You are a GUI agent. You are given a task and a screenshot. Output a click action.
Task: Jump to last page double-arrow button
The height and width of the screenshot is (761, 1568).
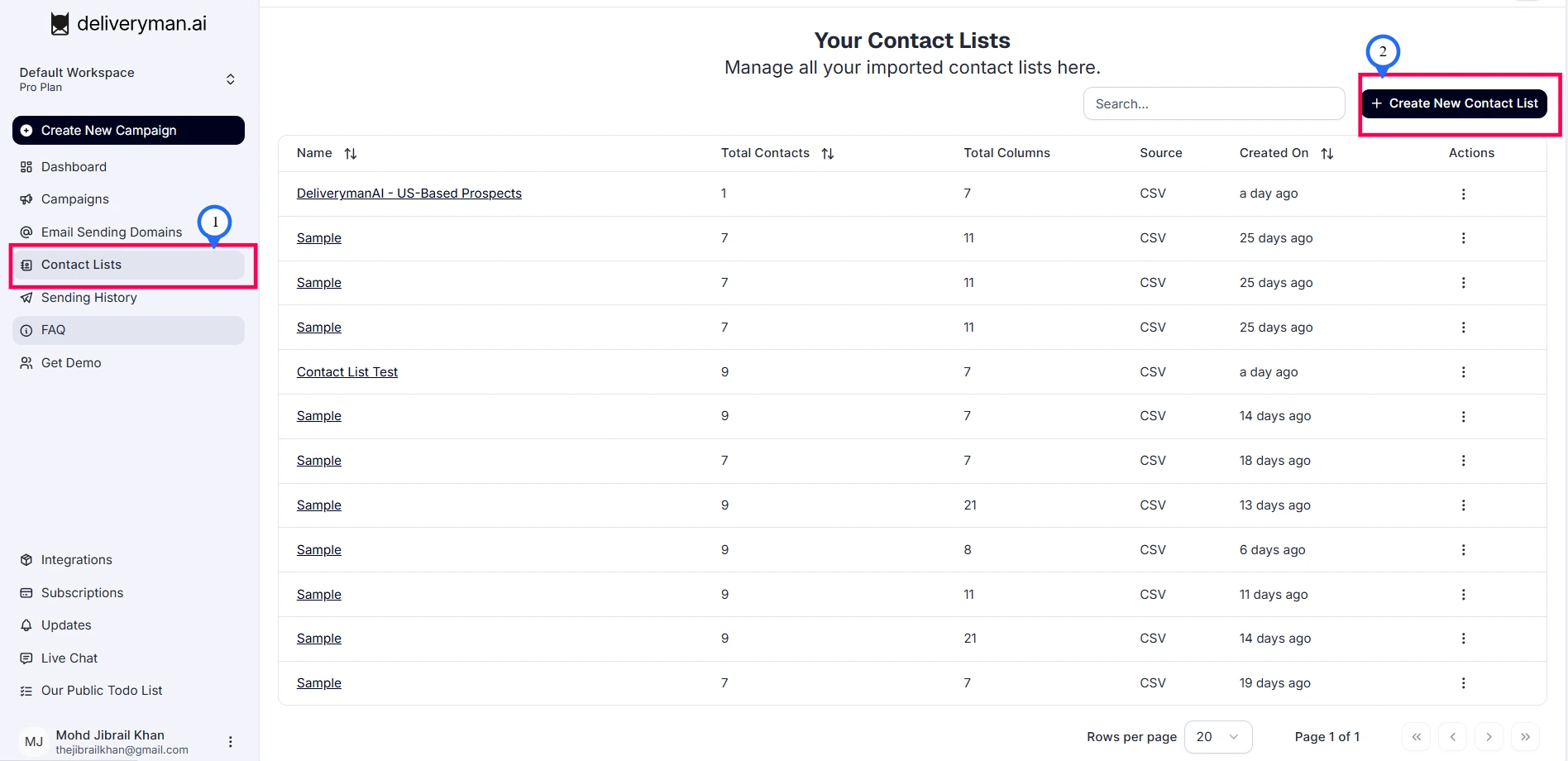coord(1525,737)
